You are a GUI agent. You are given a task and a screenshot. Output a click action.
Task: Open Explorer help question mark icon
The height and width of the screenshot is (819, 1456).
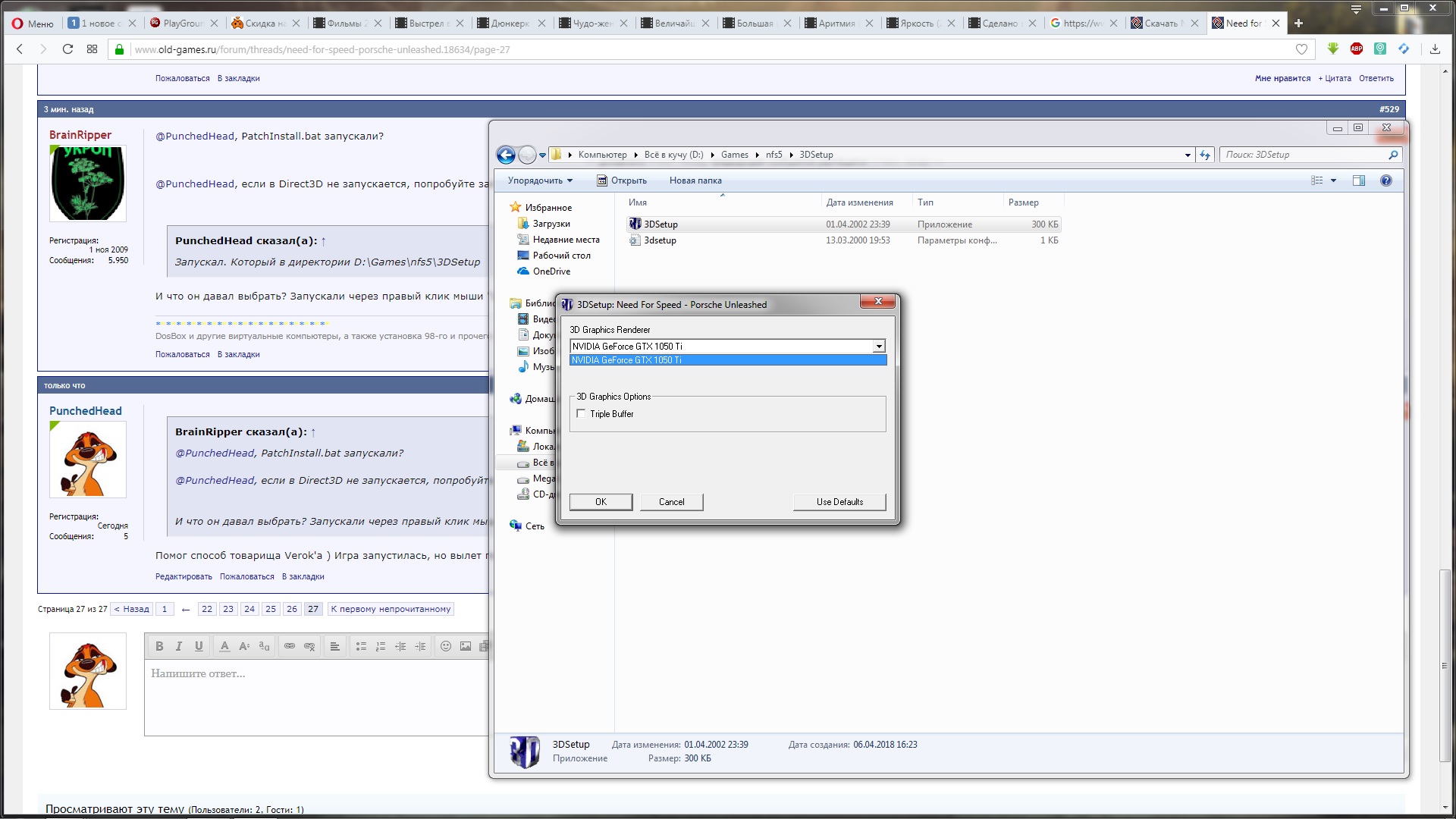point(1385,180)
